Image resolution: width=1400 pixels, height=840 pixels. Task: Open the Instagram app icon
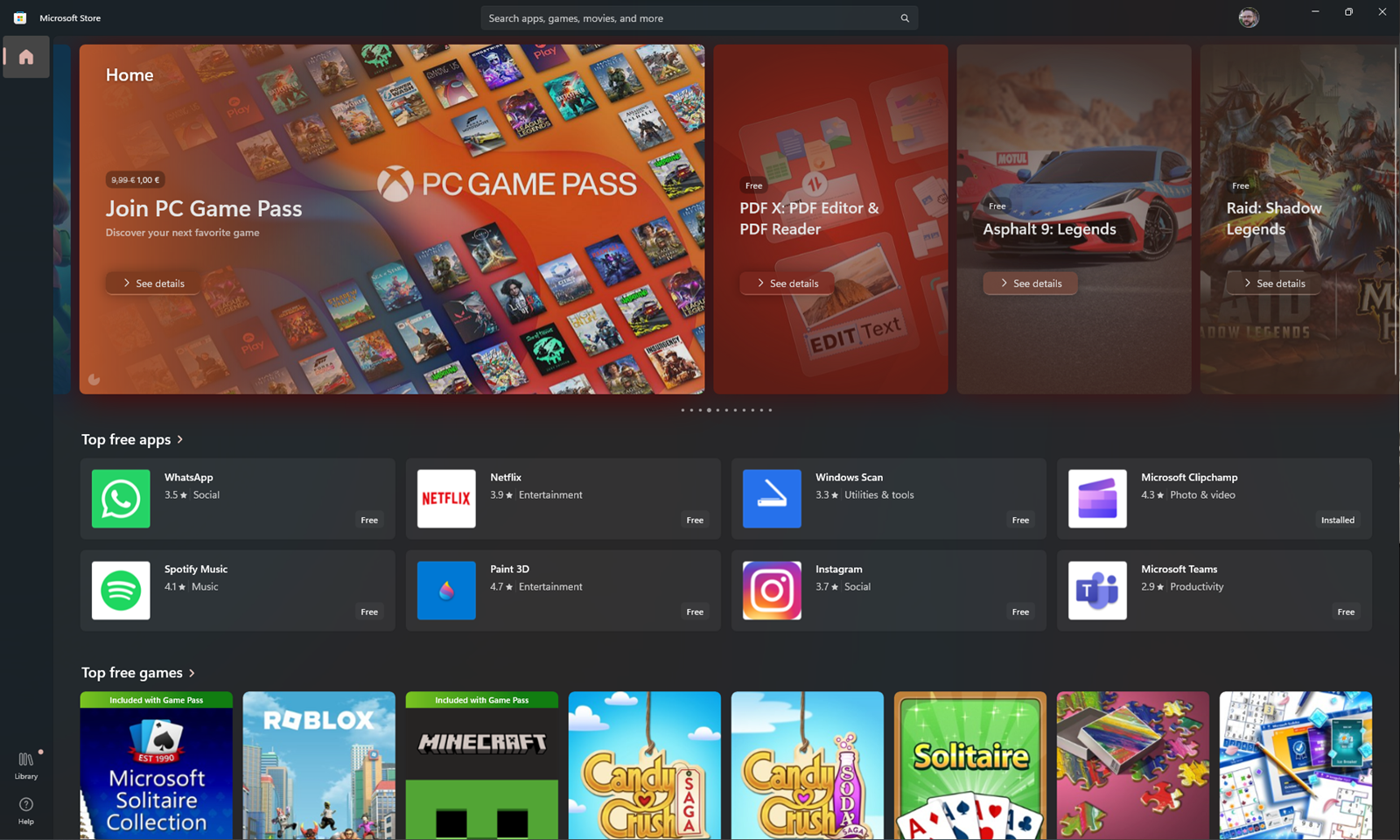point(772,591)
